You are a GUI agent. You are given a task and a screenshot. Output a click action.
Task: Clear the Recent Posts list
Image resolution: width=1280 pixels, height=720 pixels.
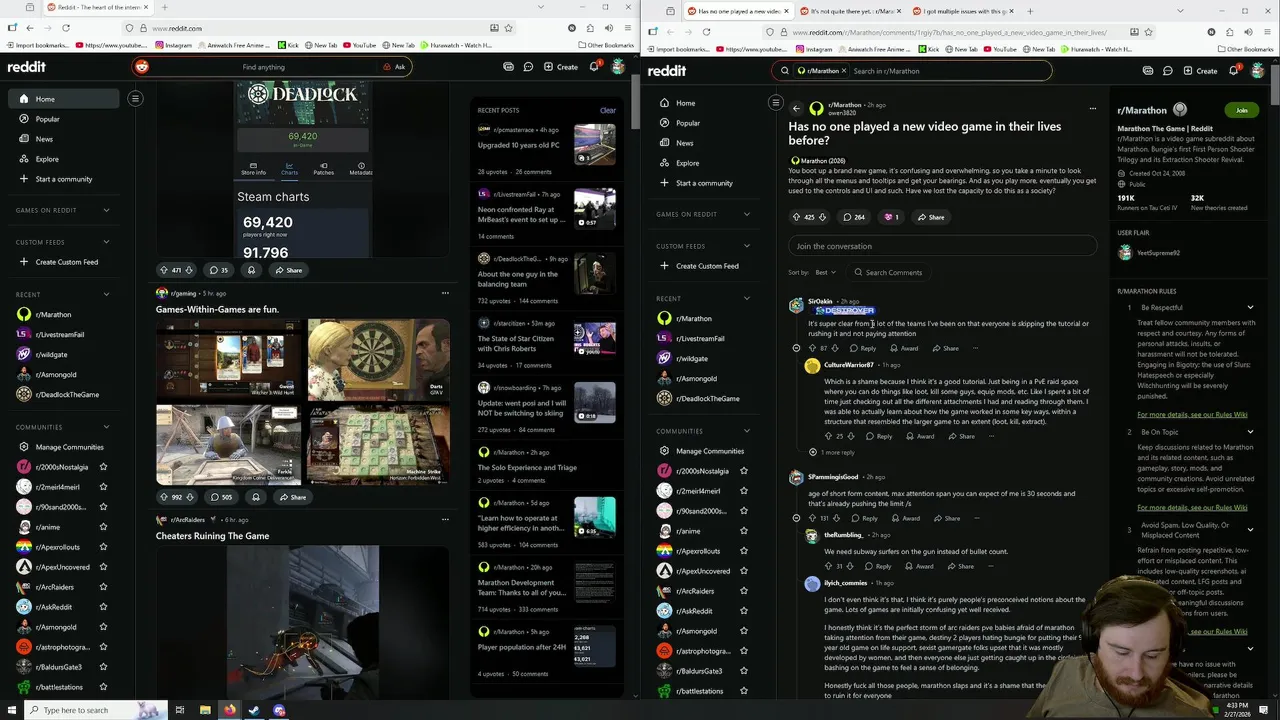607,110
